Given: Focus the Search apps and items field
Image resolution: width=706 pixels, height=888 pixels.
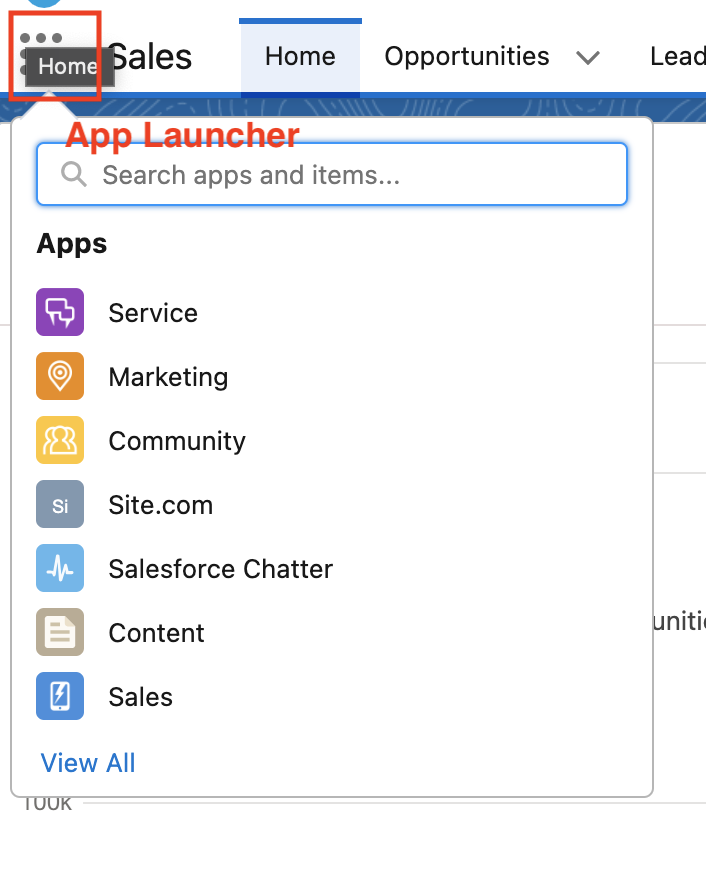Looking at the screenshot, I should 332,174.
